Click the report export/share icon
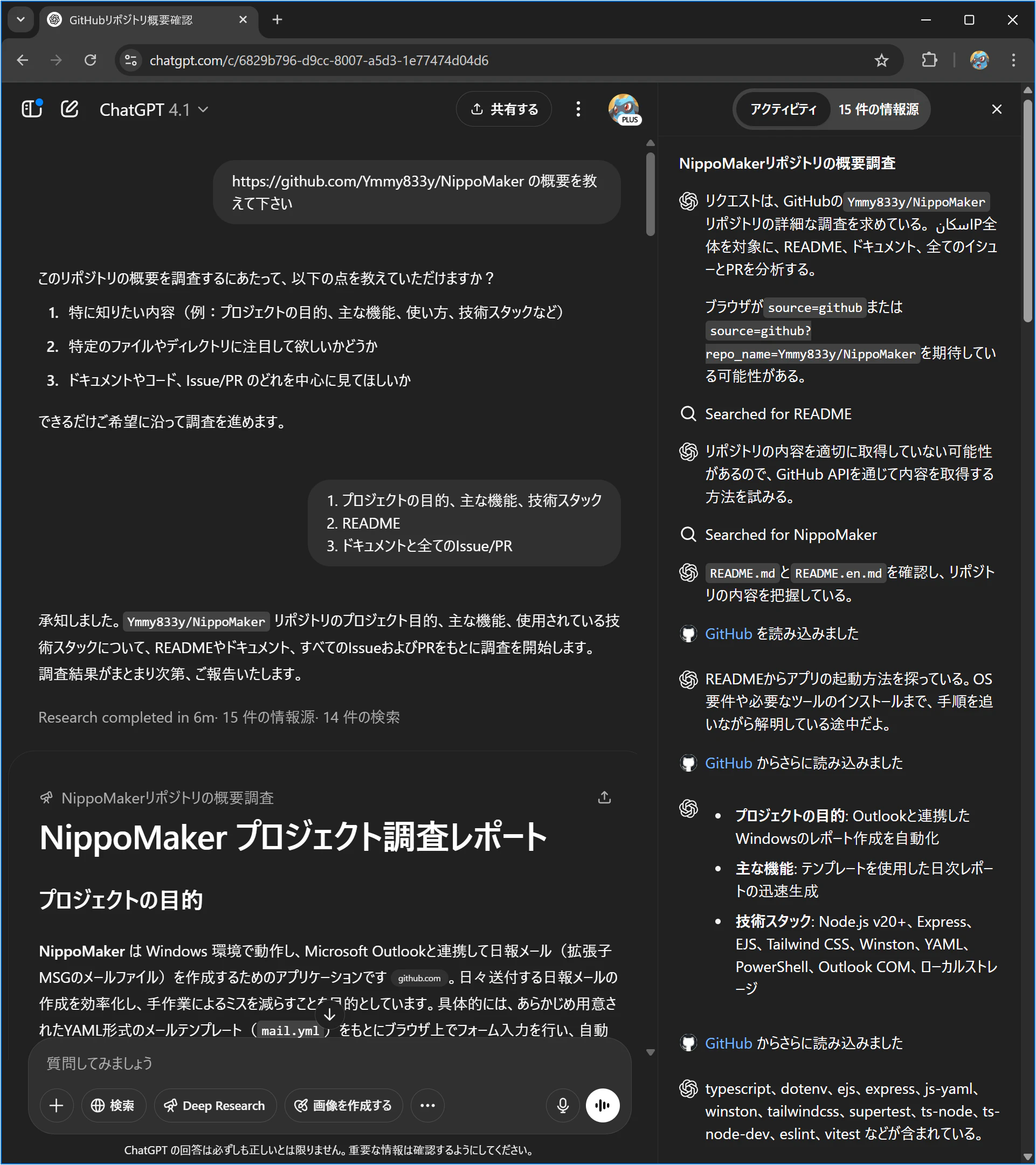Image resolution: width=1036 pixels, height=1165 pixels. [604, 798]
